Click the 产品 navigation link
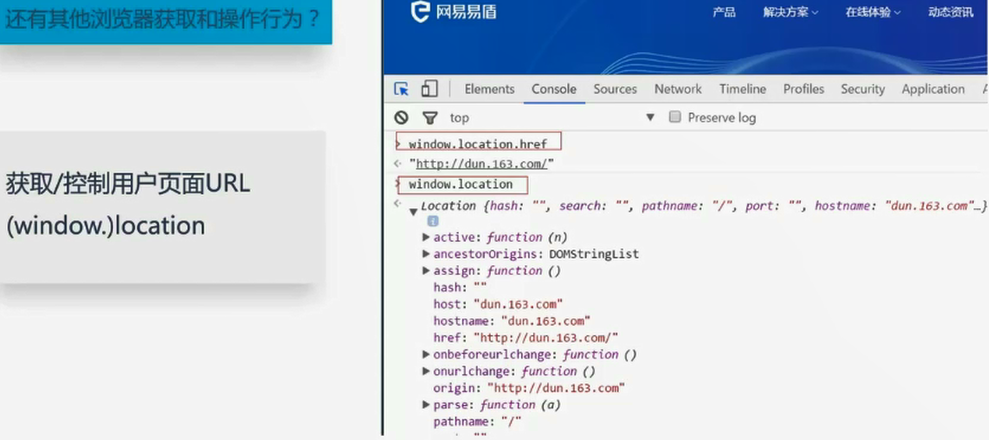Image resolution: width=989 pixels, height=440 pixels. click(724, 13)
